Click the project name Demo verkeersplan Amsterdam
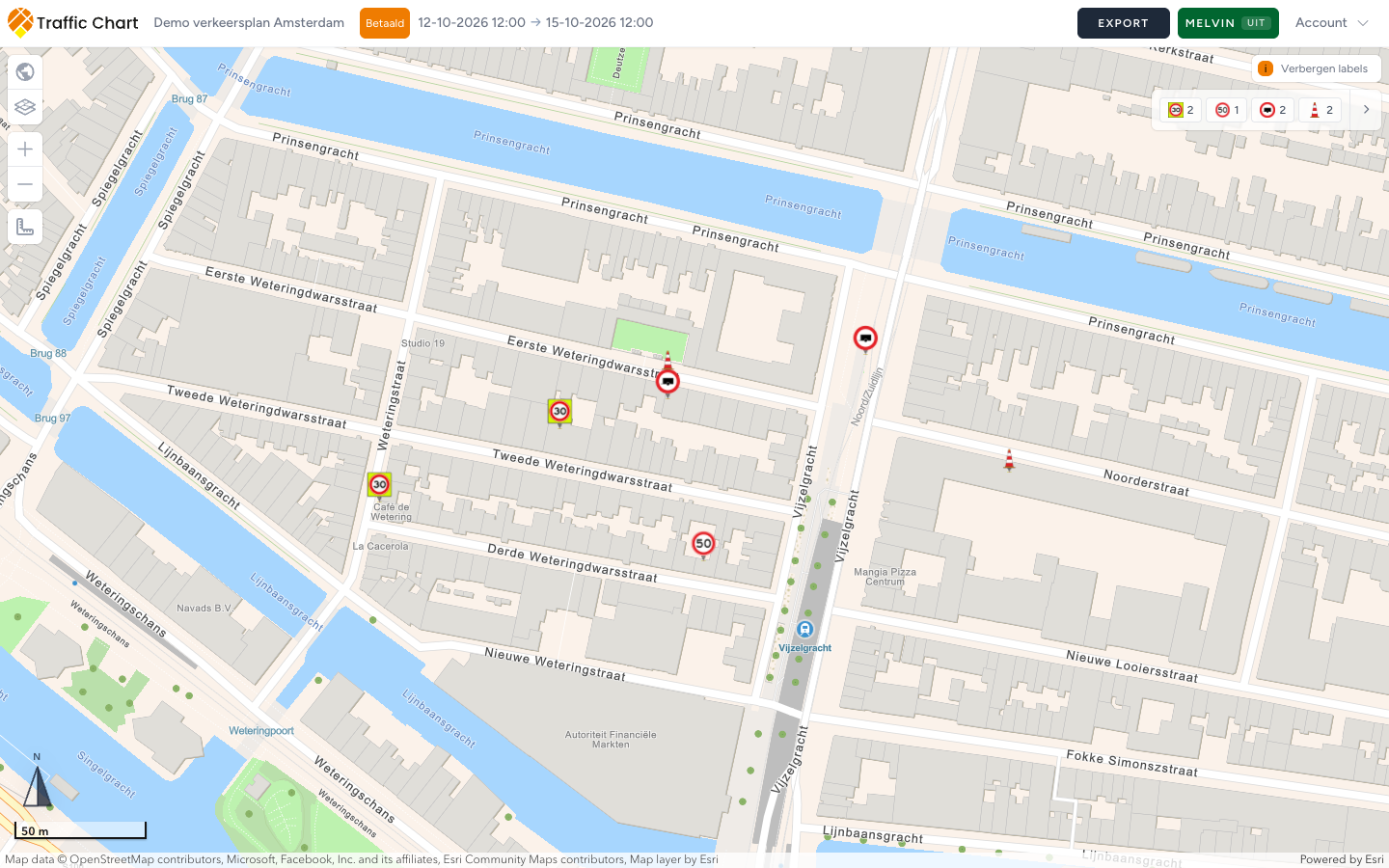 (249, 23)
